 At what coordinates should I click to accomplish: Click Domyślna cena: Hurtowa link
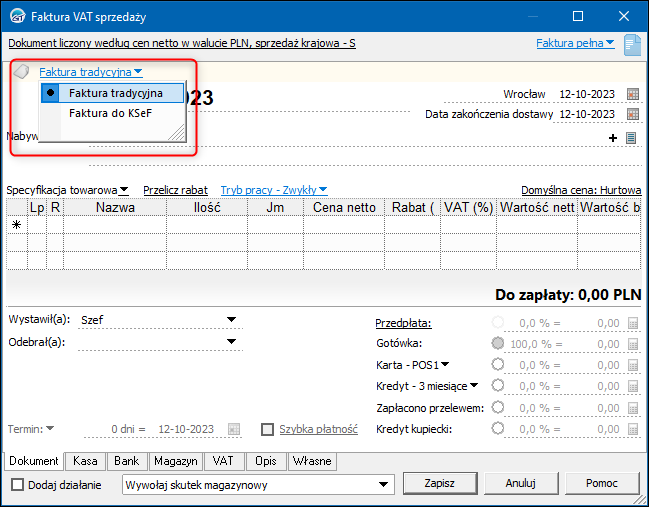[581, 190]
